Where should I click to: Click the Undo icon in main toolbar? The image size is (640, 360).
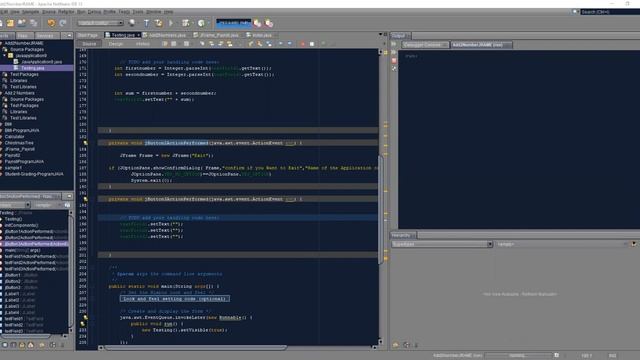(x=51, y=23)
